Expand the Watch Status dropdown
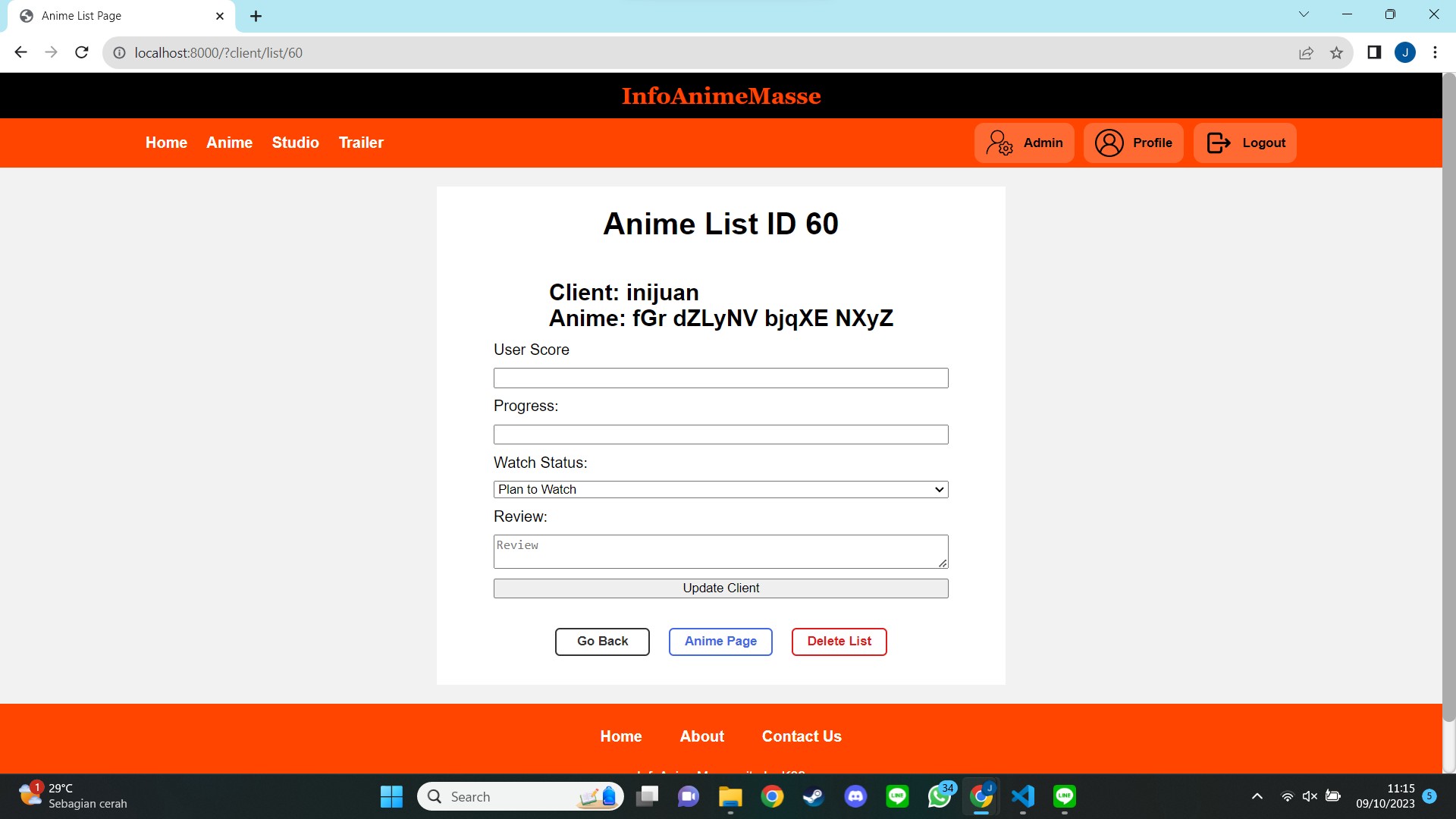Screen dimensions: 1456x819 (720, 489)
